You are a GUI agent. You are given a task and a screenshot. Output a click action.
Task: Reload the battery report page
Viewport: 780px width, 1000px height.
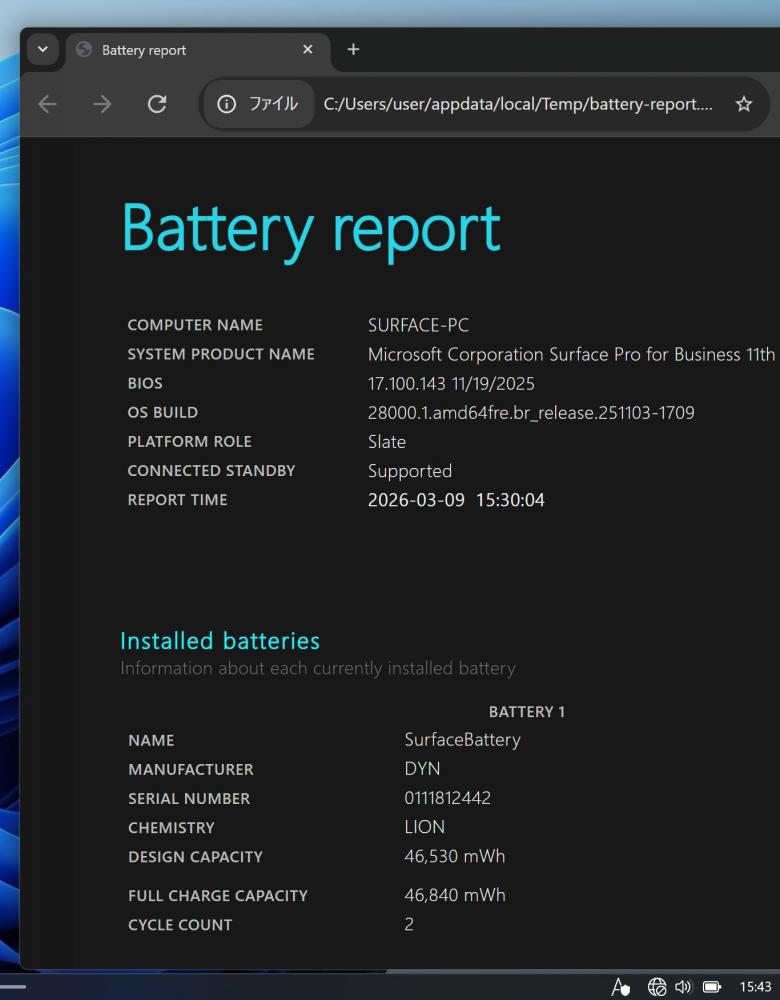157,104
